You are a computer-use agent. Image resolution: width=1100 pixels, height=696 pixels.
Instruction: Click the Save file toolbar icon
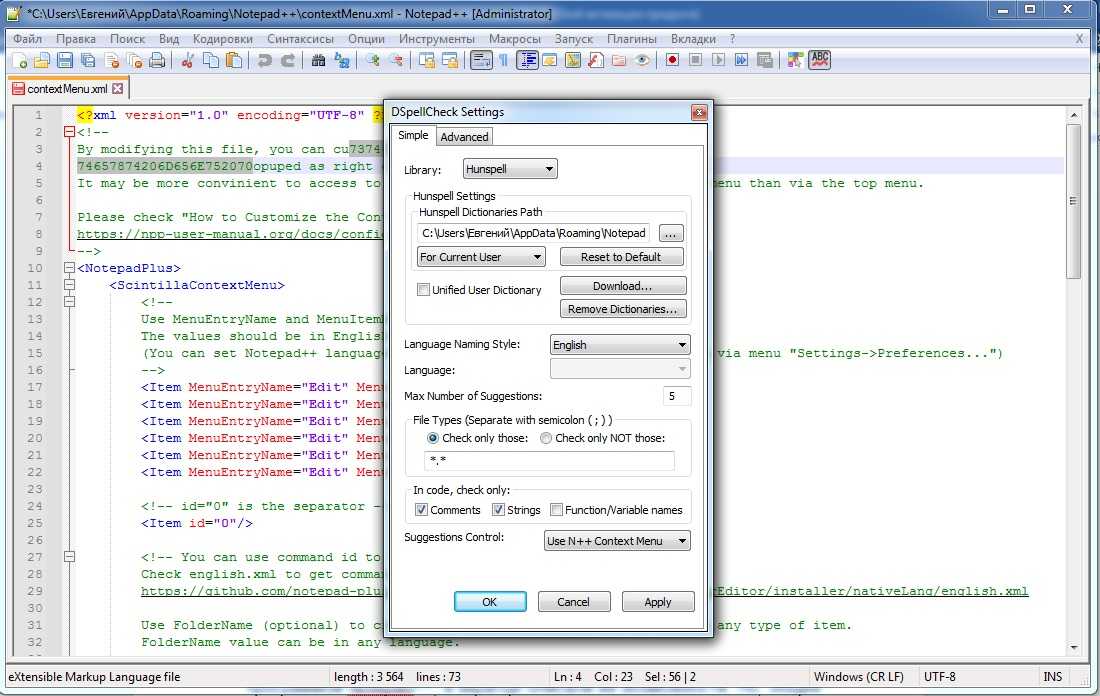point(64,61)
